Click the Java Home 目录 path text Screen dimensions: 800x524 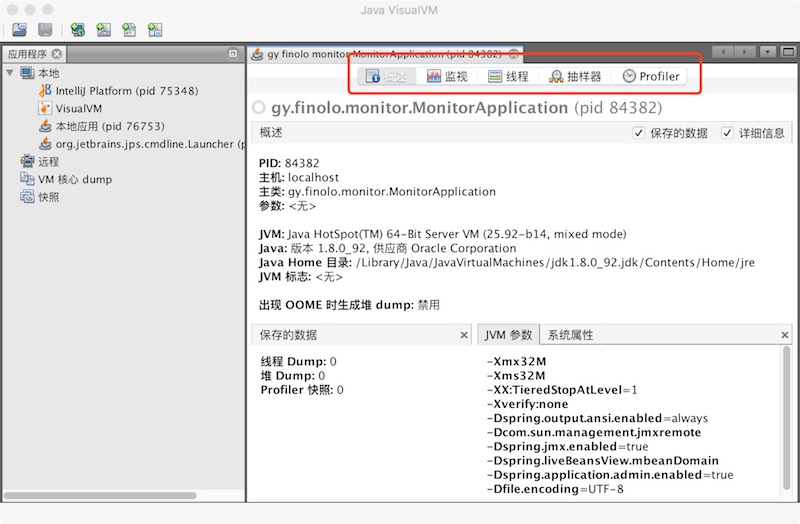point(556,262)
